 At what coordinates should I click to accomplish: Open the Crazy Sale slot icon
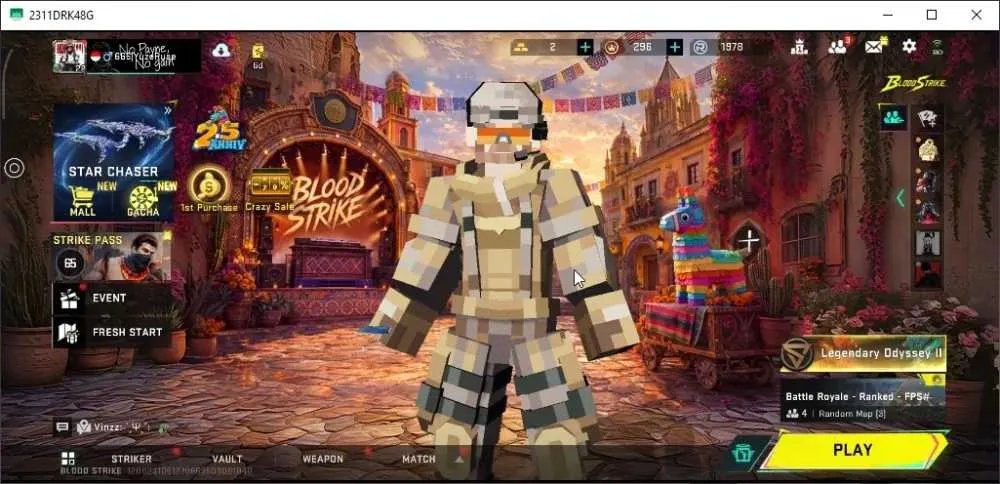click(x=270, y=190)
